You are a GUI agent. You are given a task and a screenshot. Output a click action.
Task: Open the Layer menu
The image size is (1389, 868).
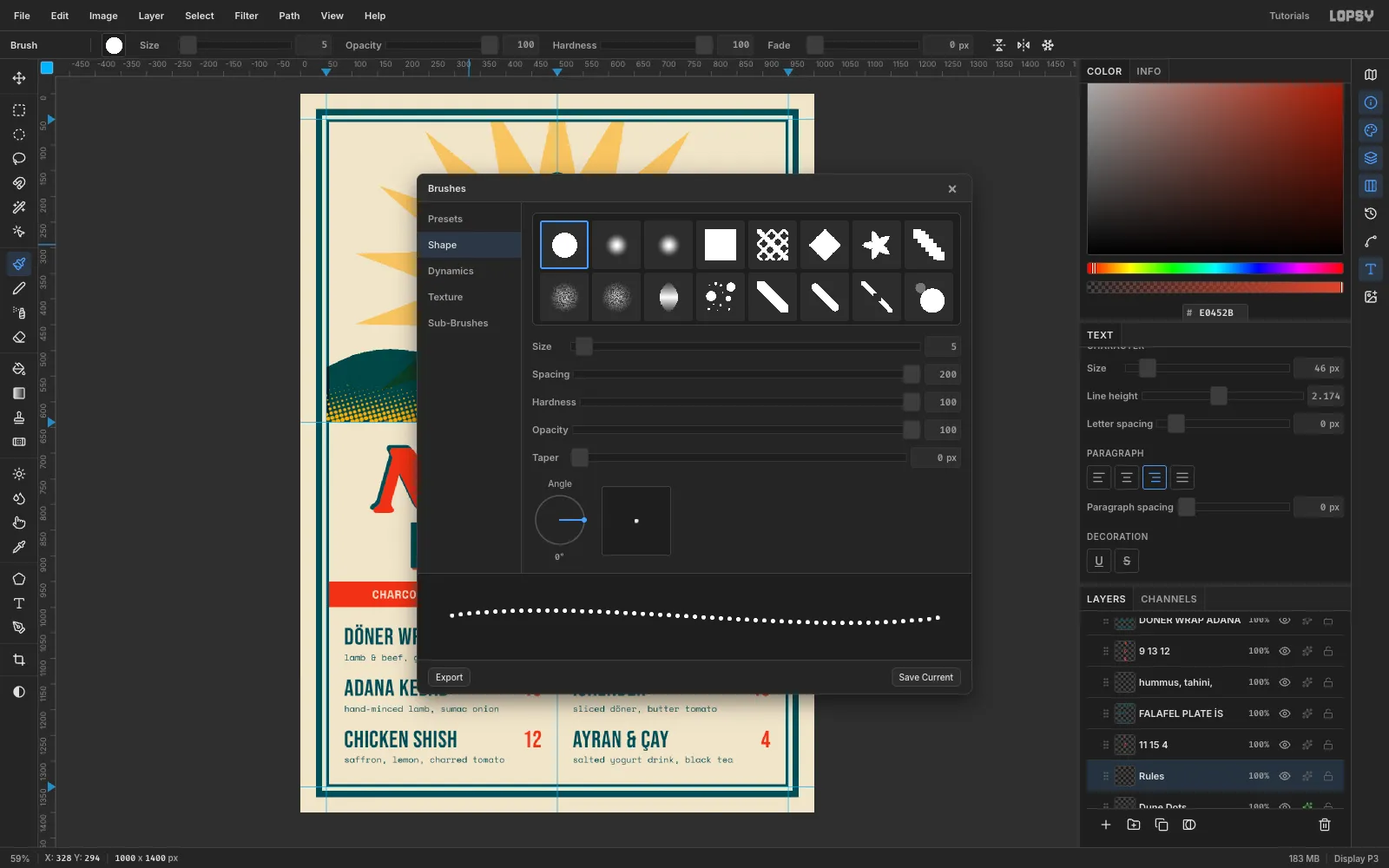pos(151,16)
